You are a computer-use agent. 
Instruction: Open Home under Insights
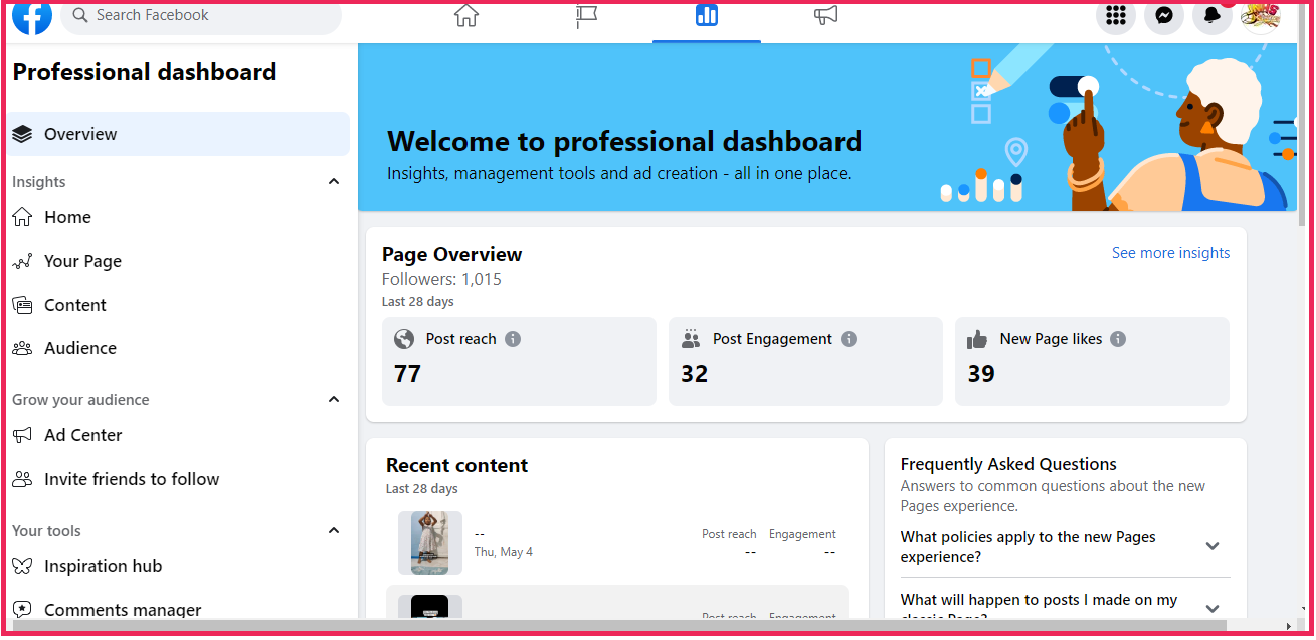tap(178, 217)
